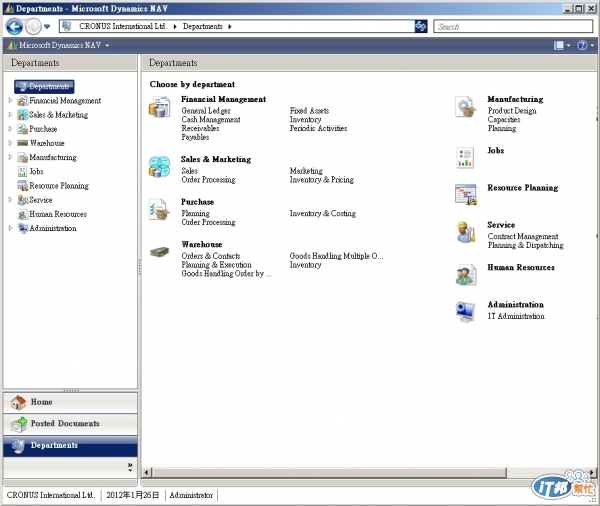Click the Forward navigation arrow
This screenshot has width=600, height=506.
point(33,27)
